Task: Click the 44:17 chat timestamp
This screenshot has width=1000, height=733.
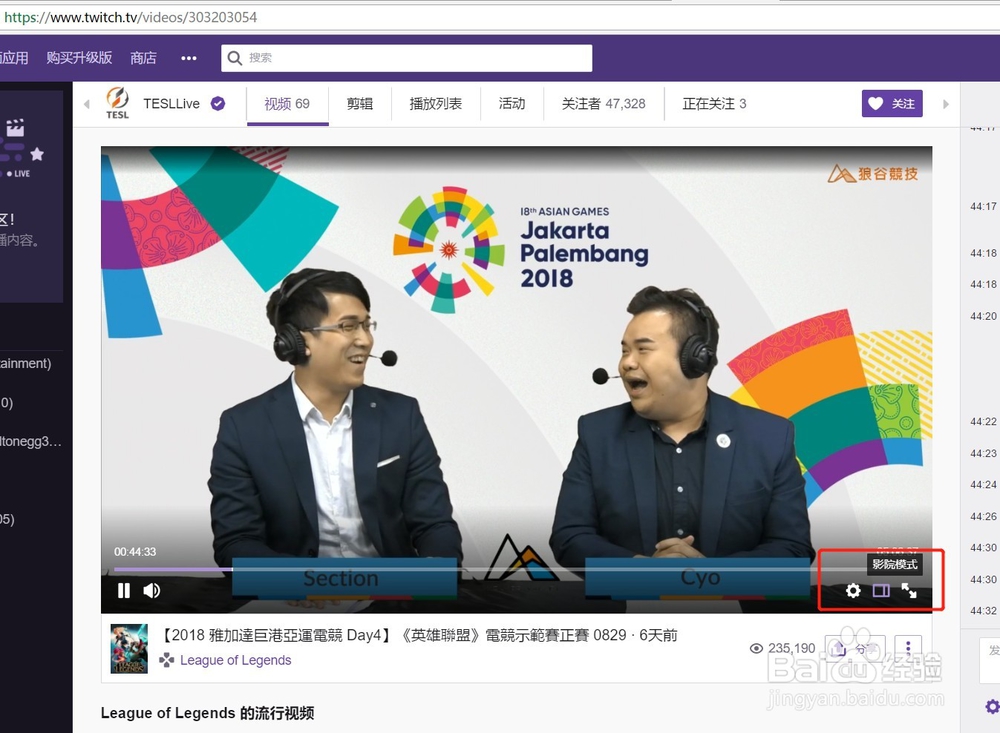Action: point(983,207)
